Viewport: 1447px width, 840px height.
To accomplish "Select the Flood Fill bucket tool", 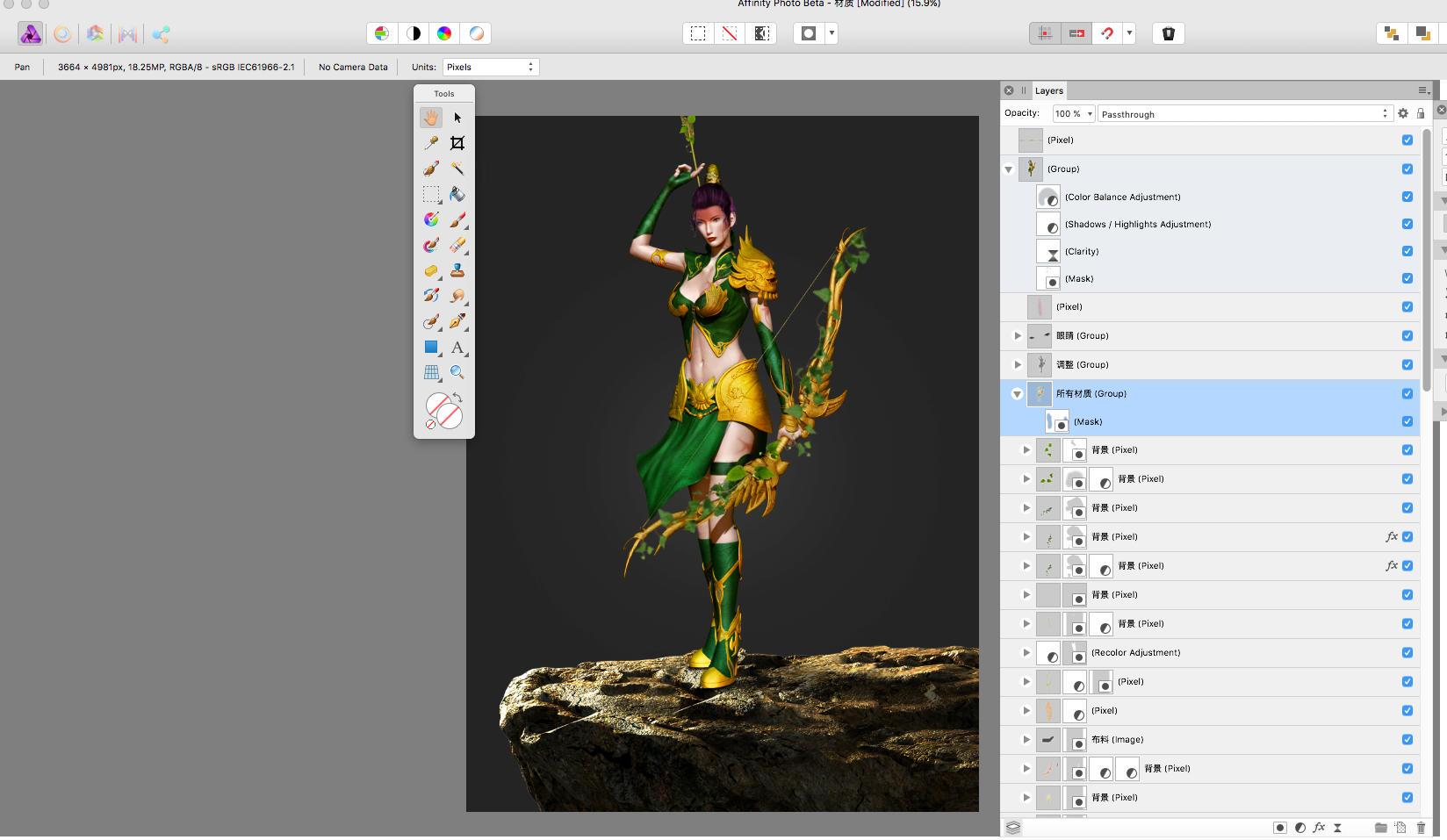I will click(x=457, y=194).
